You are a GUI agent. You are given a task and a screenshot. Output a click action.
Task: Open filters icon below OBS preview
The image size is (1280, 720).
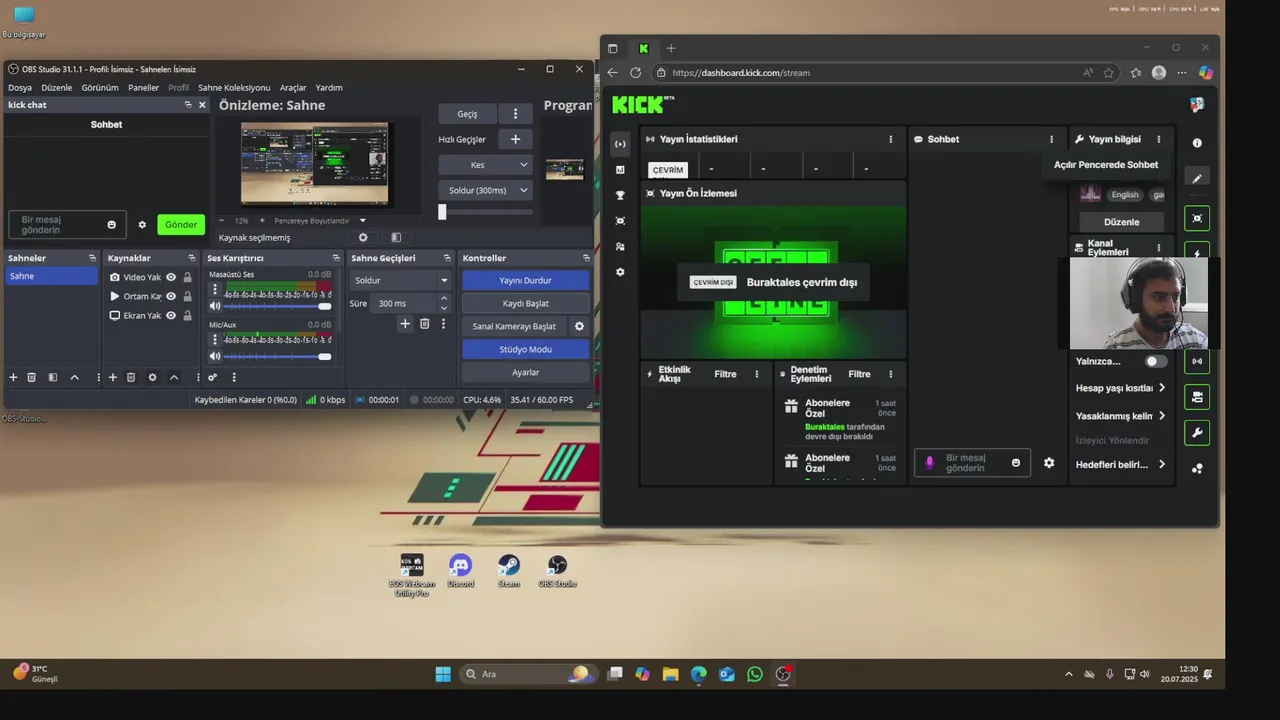396,238
